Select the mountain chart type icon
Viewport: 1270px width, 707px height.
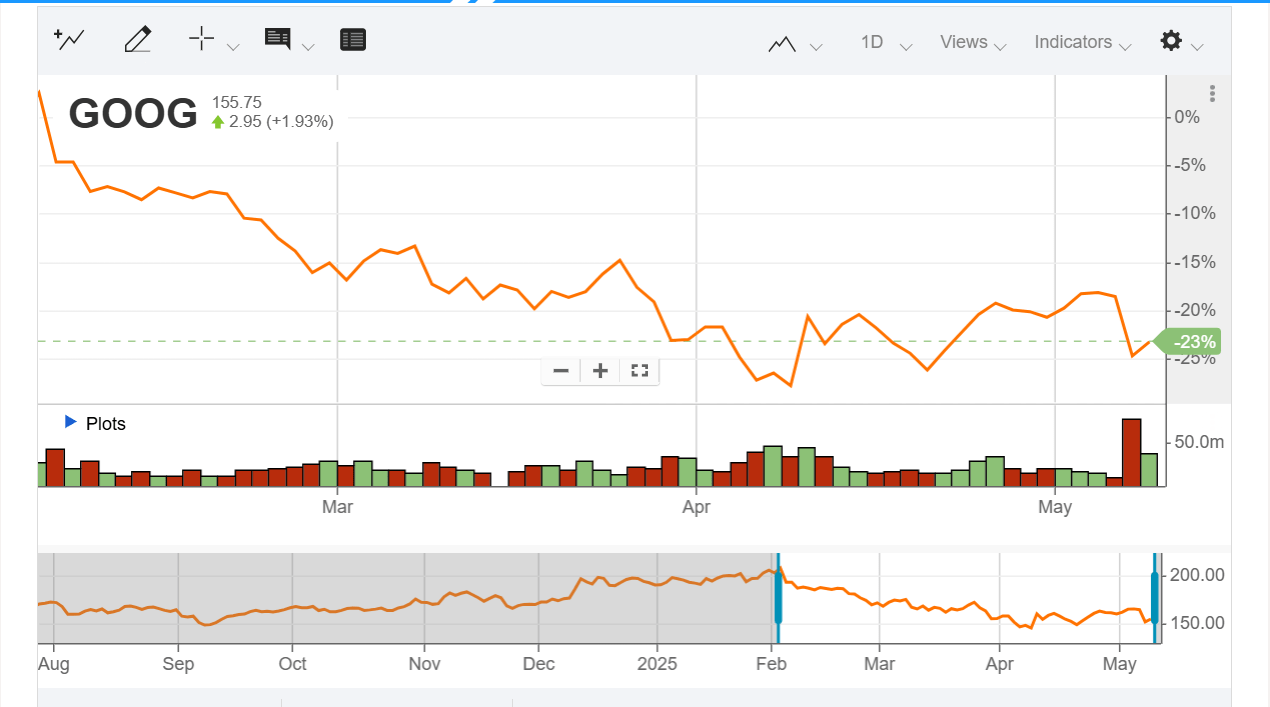[783, 43]
